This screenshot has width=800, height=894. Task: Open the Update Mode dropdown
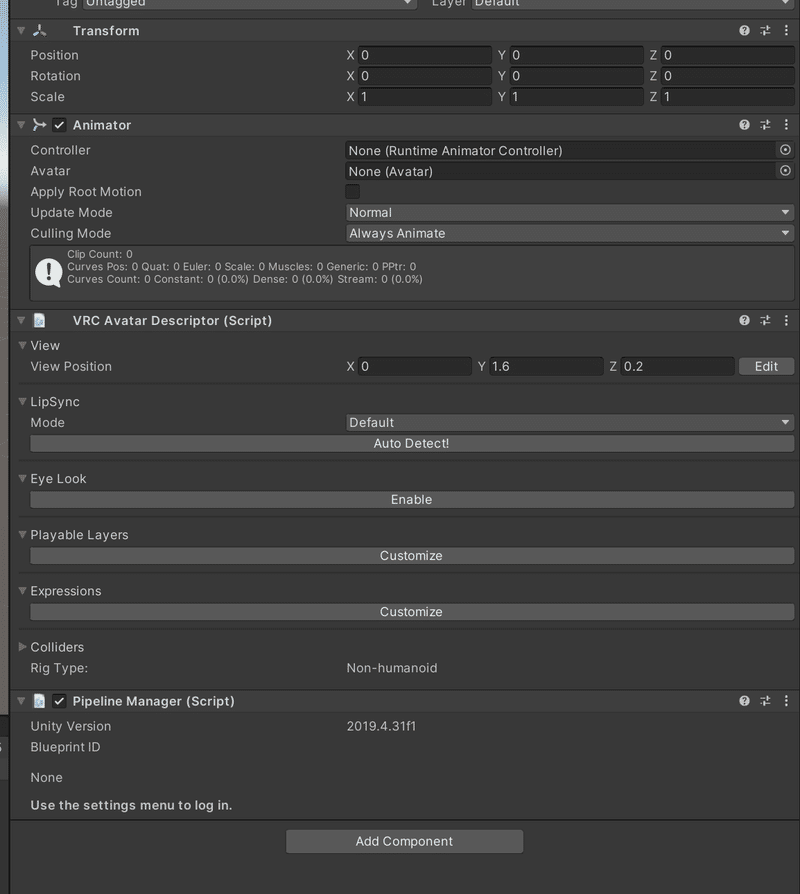570,213
